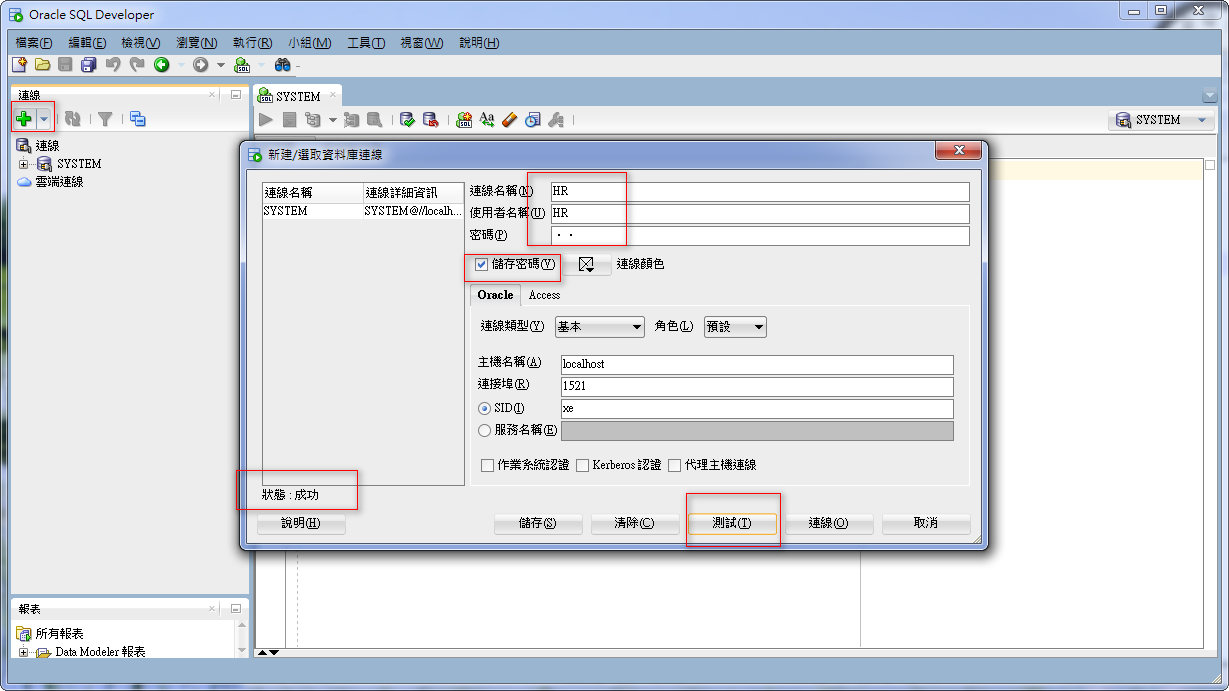Click the SYSTEM worksheet tab
Image resolution: width=1229 pixels, height=691 pixels.
[x=299, y=96]
